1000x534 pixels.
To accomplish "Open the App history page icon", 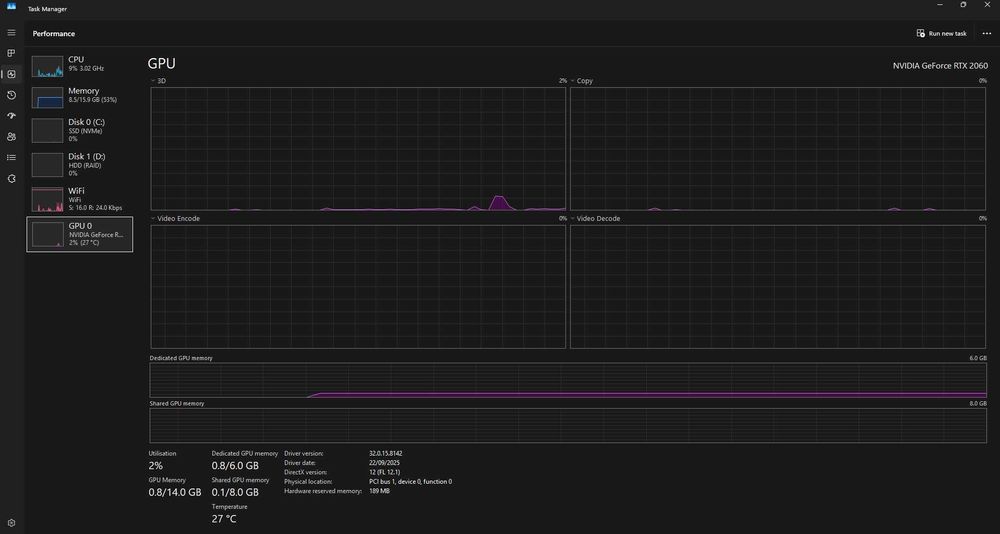I will coord(11,95).
